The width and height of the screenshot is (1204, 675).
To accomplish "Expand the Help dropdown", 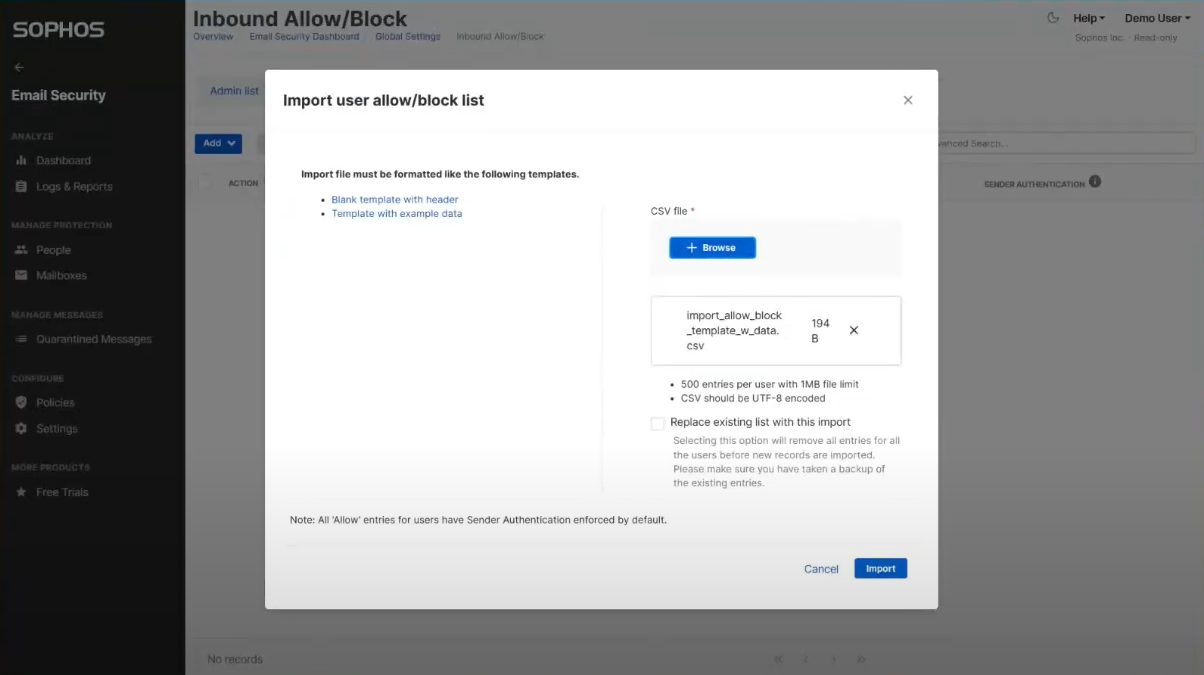I will [x=1086, y=17].
